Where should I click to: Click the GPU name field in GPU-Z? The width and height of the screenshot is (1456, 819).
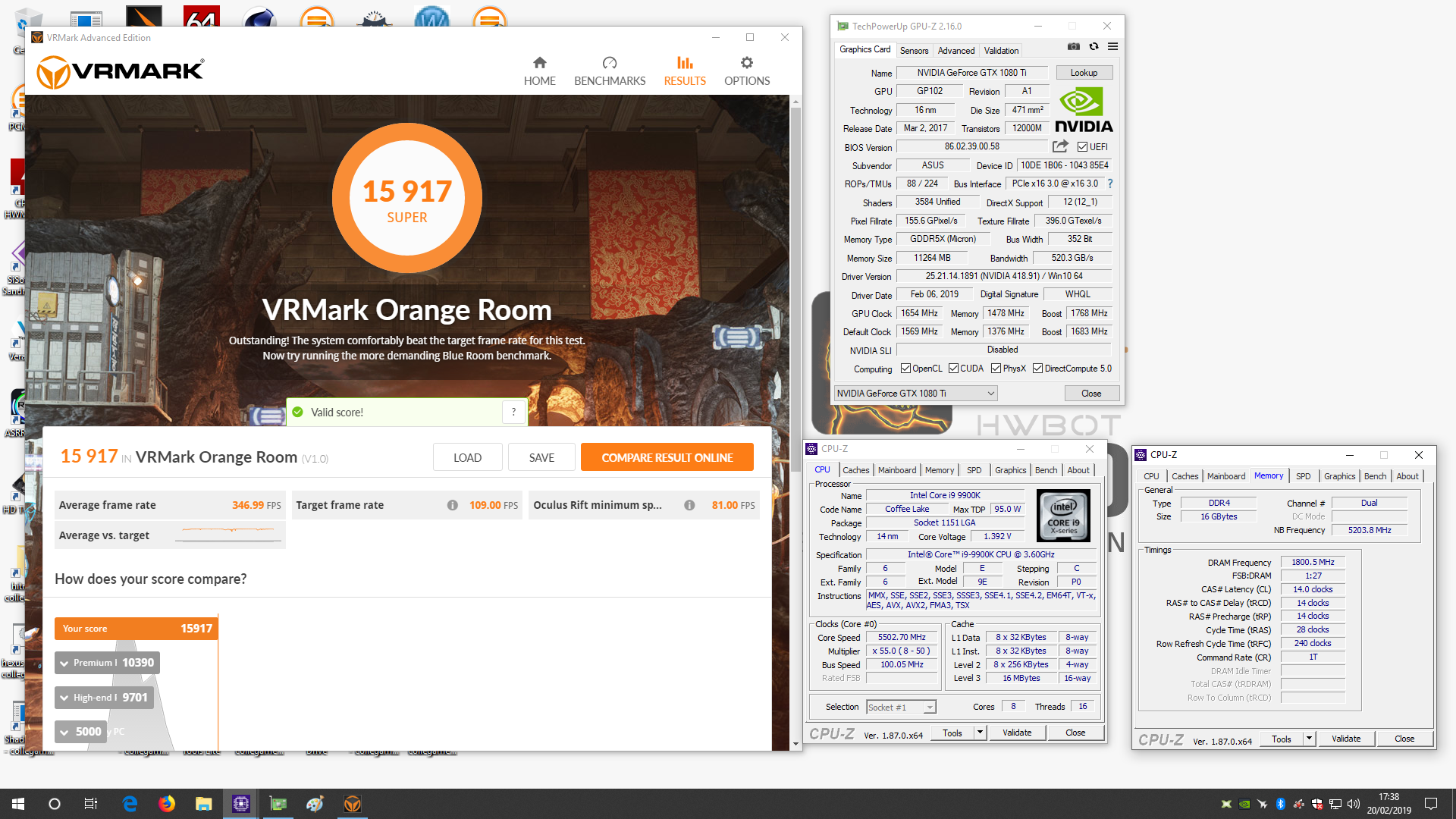tap(971, 73)
